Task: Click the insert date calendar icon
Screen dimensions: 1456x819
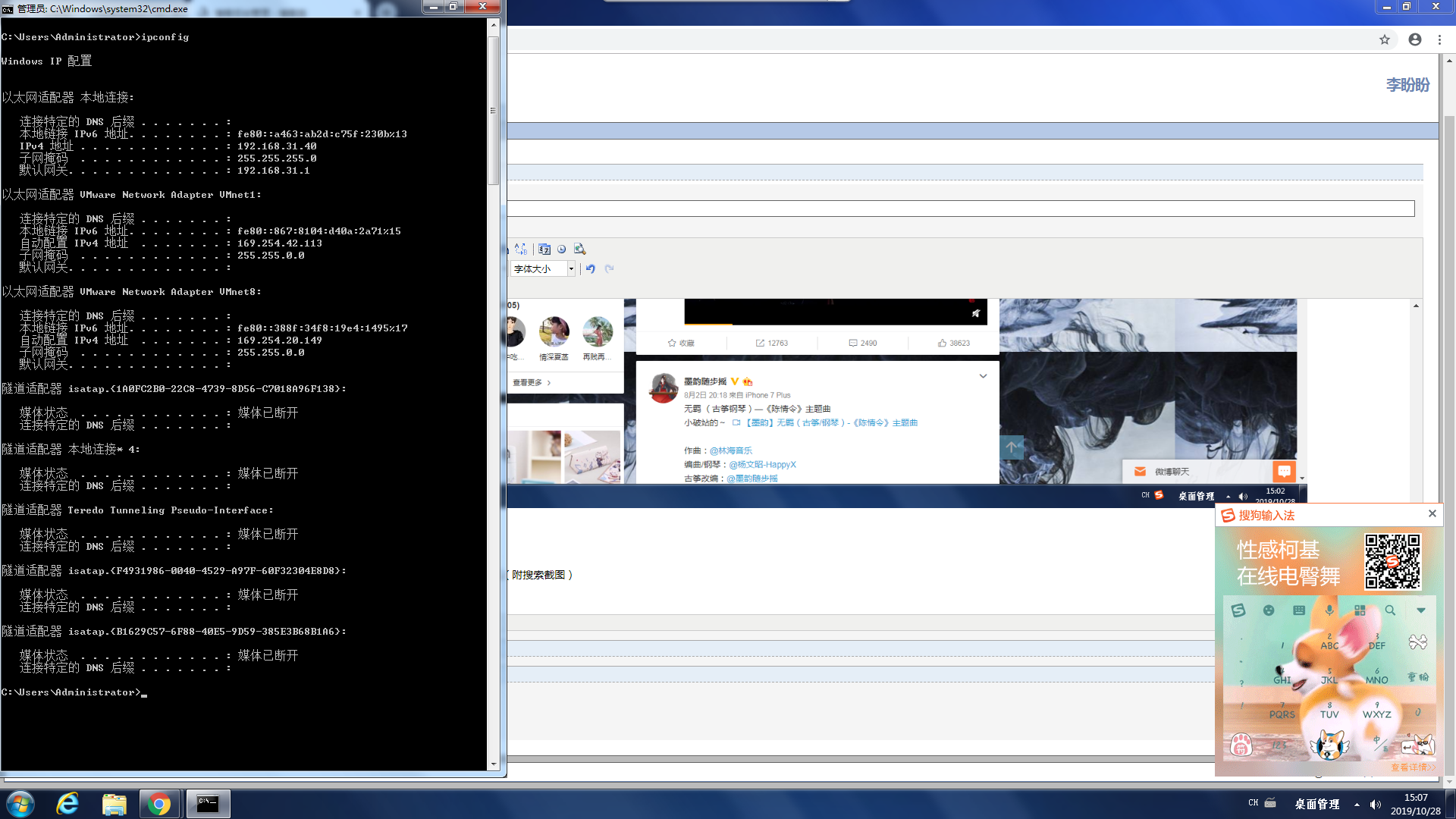Action: [x=544, y=249]
